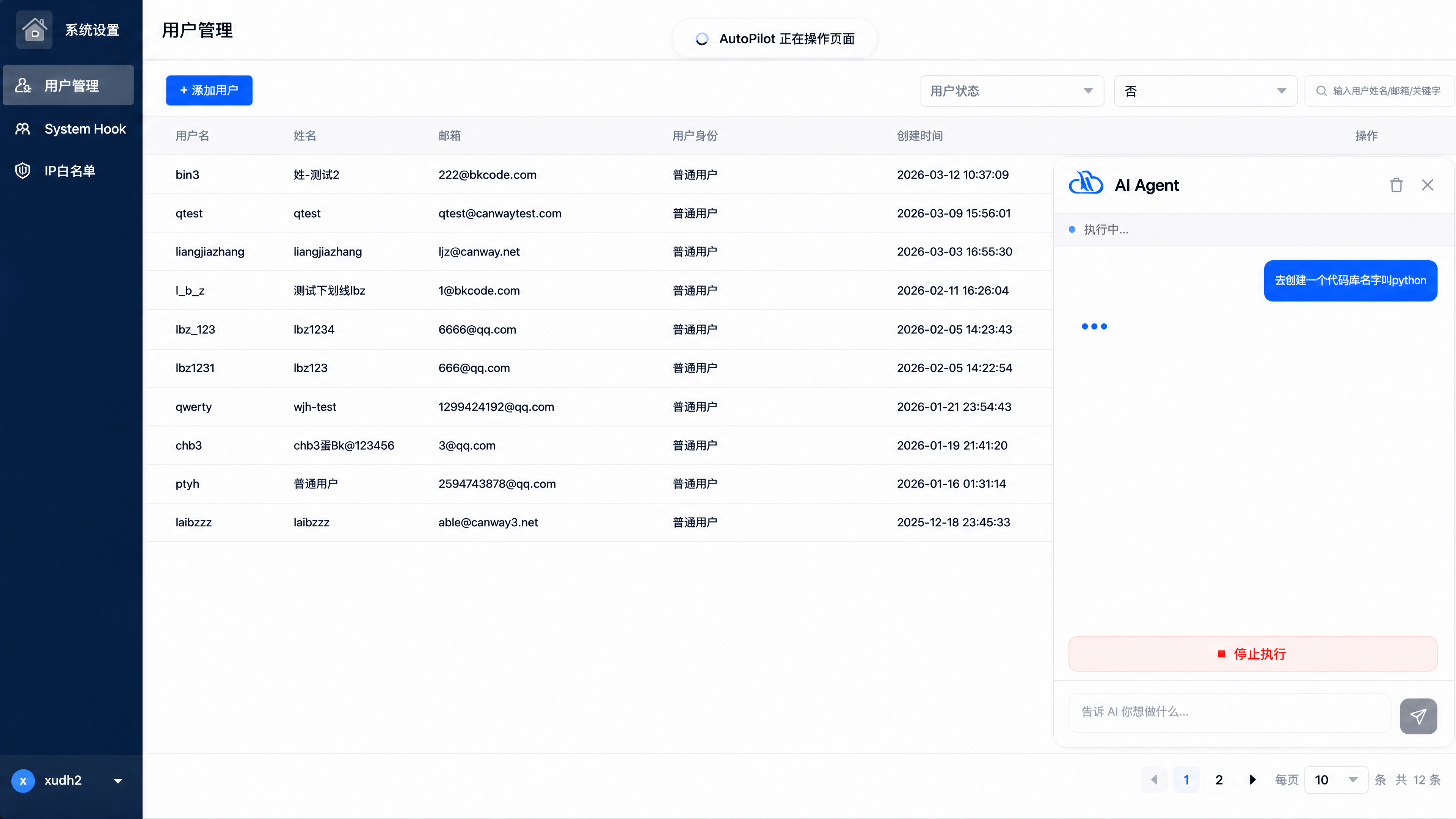Image resolution: width=1456 pixels, height=819 pixels.
Task: Click the 用户管理 sidebar icon
Action: (23, 85)
